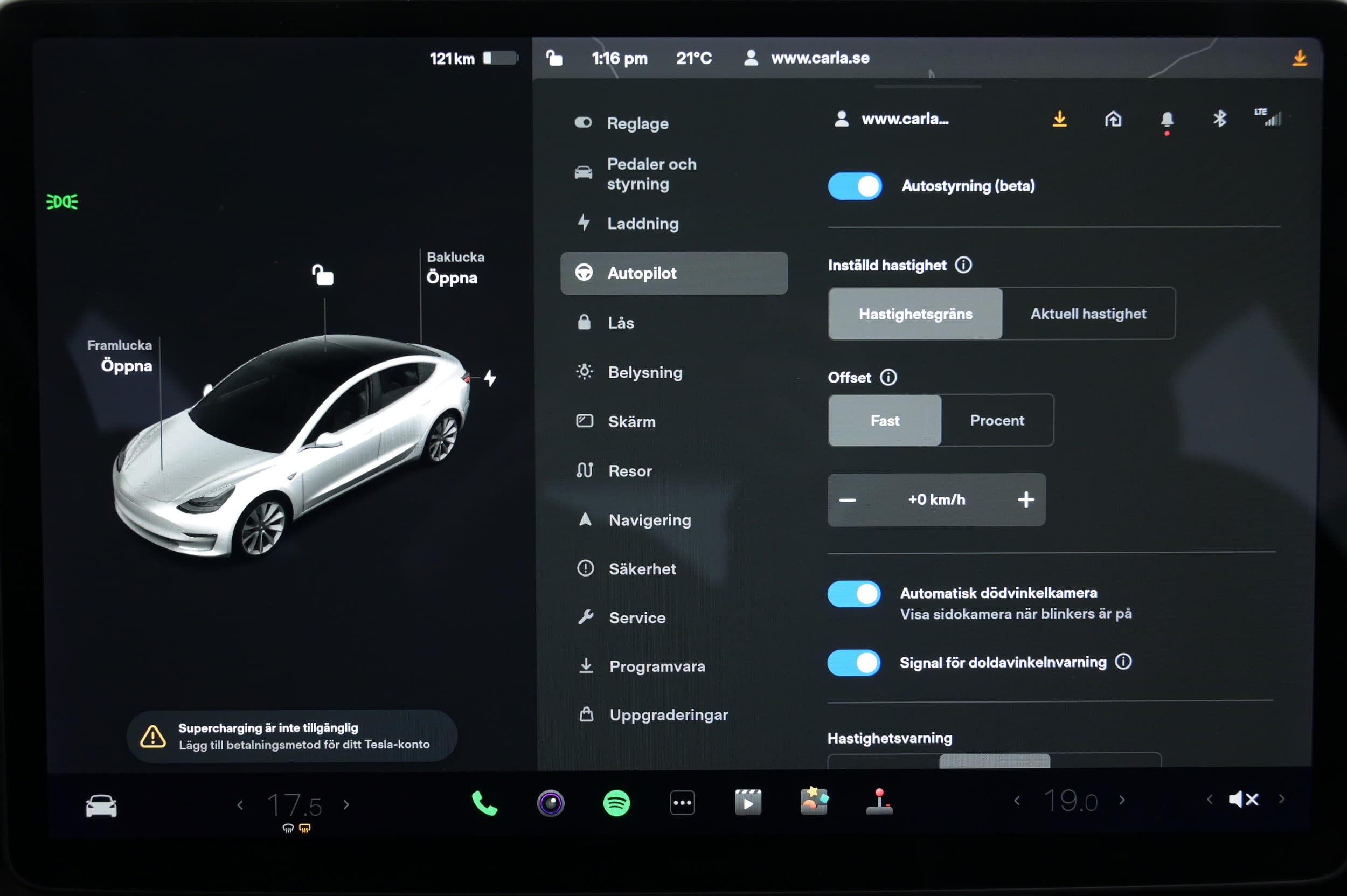The image size is (1347, 896).
Task: Click the car controls icon in dock
Action: click(x=101, y=805)
